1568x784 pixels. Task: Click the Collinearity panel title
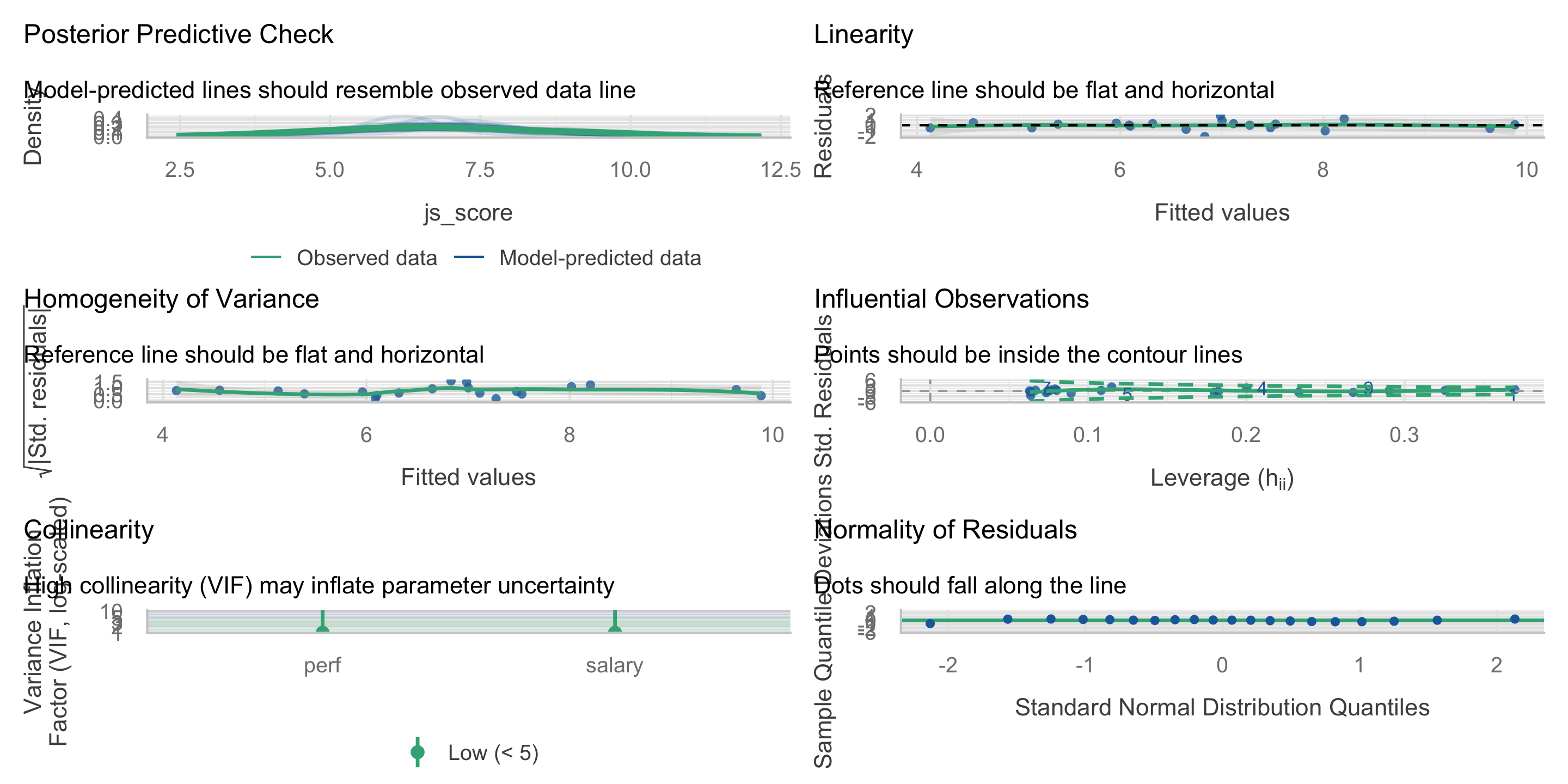(89, 530)
